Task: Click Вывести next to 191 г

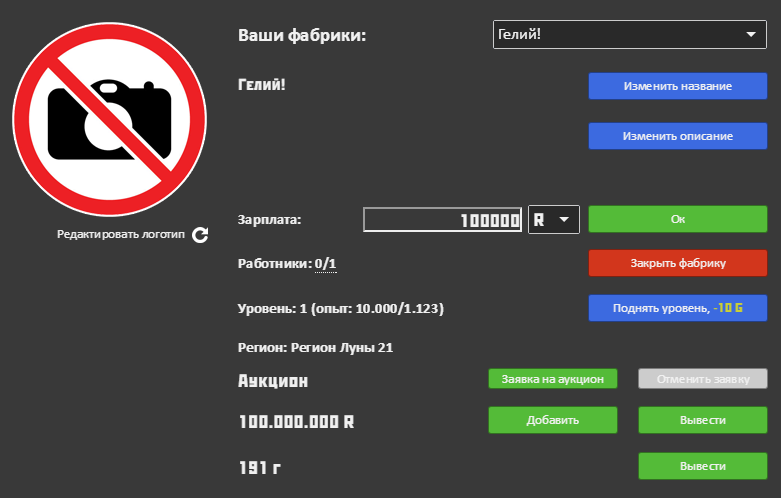Action: pos(702,466)
